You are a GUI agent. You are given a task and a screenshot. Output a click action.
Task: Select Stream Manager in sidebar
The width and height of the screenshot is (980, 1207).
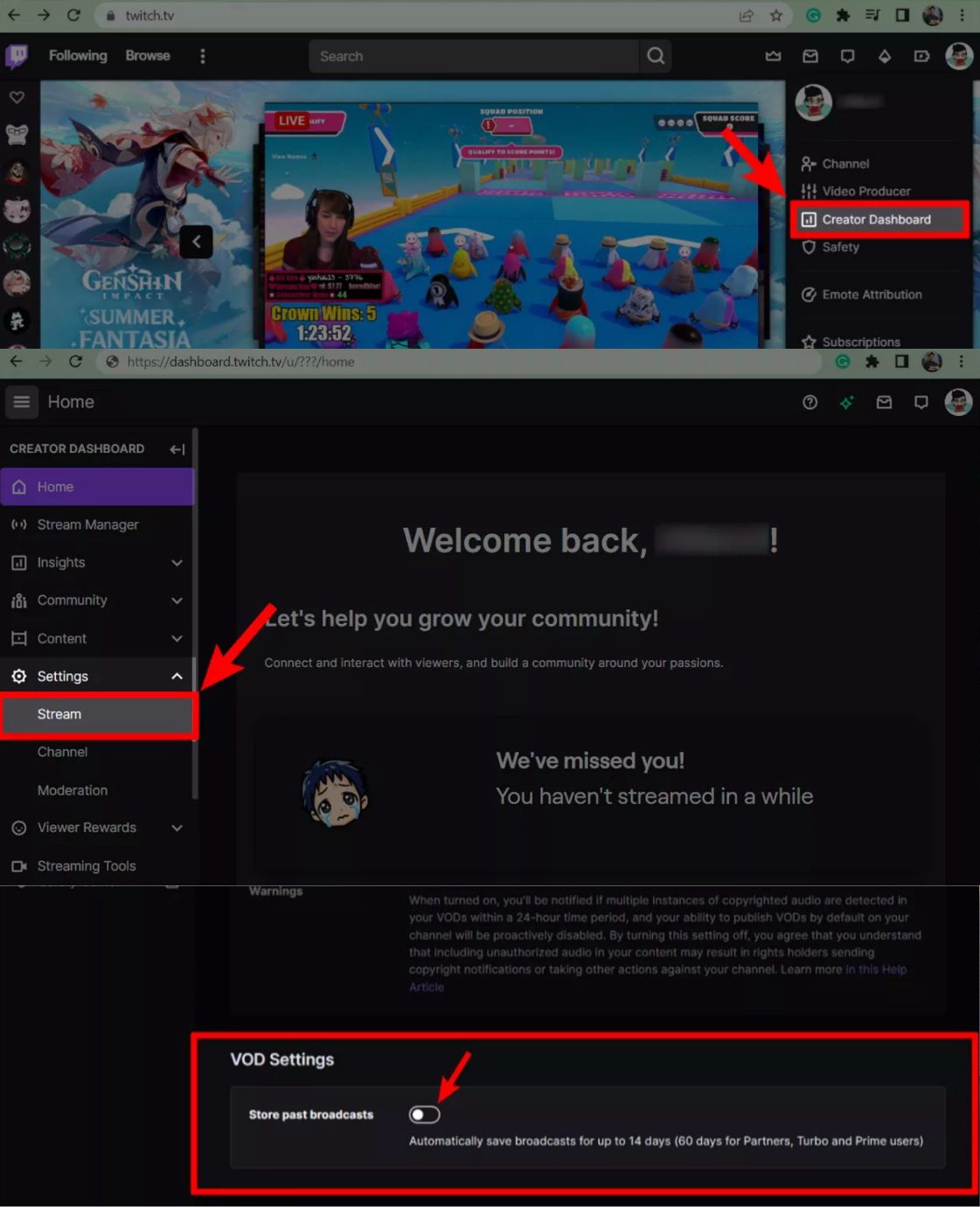click(x=87, y=524)
